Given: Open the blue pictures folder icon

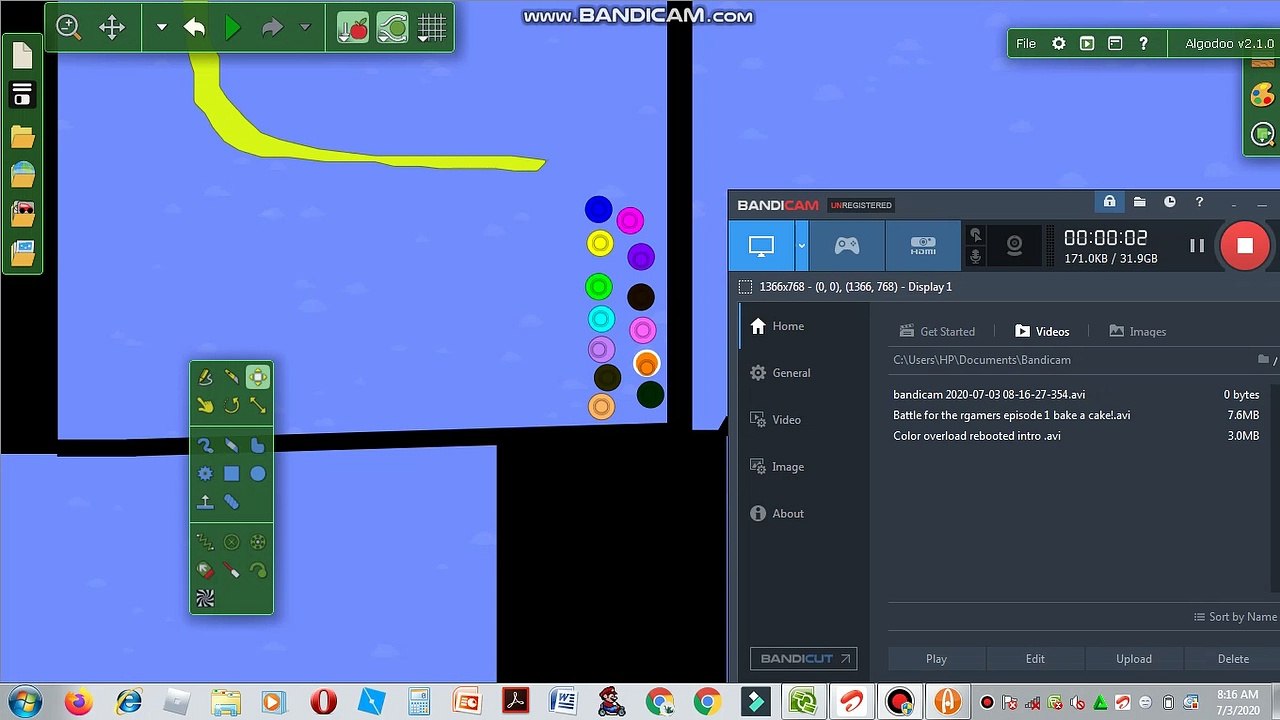Looking at the screenshot, I should pos(22,252).
